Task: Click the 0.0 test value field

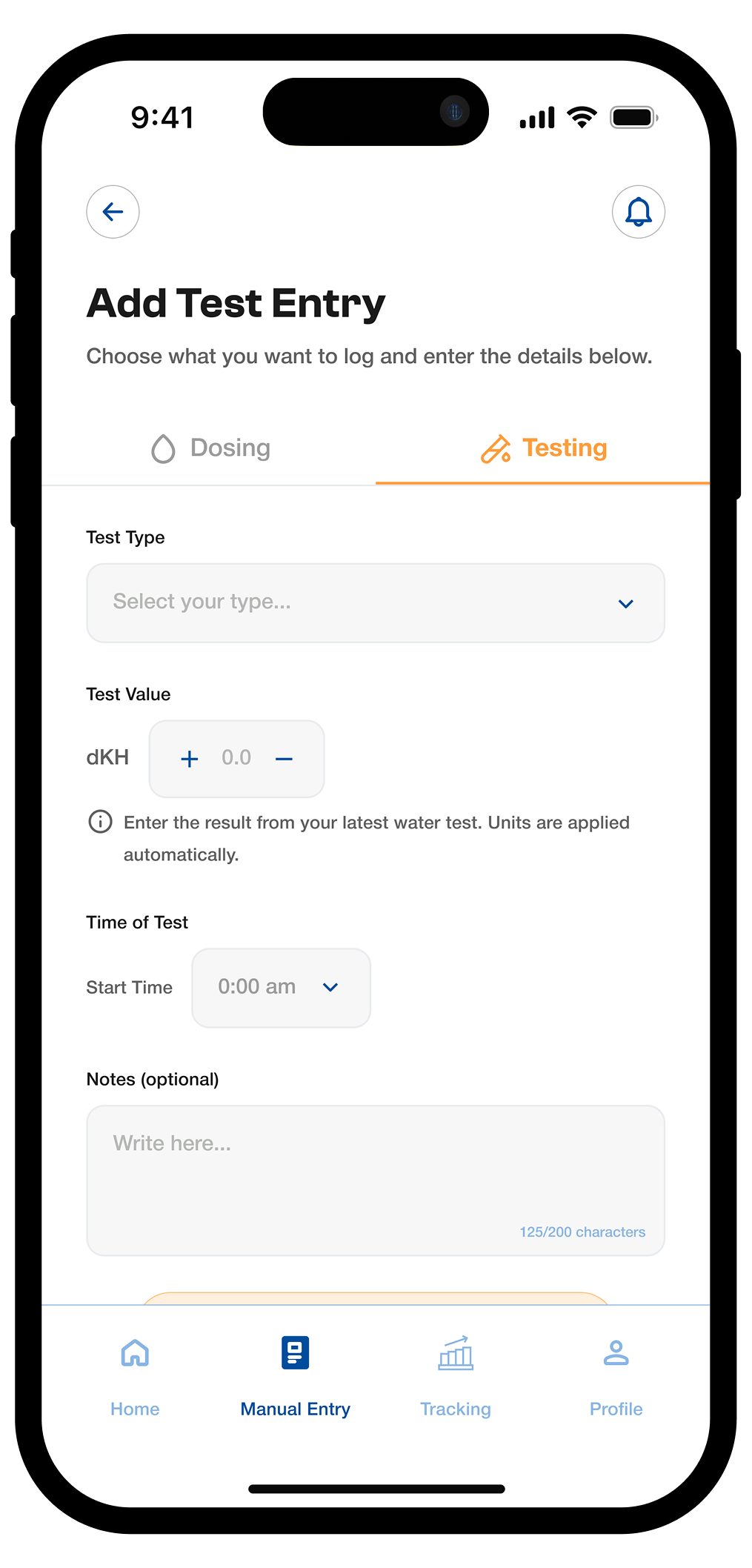Action: pos(236,758)
